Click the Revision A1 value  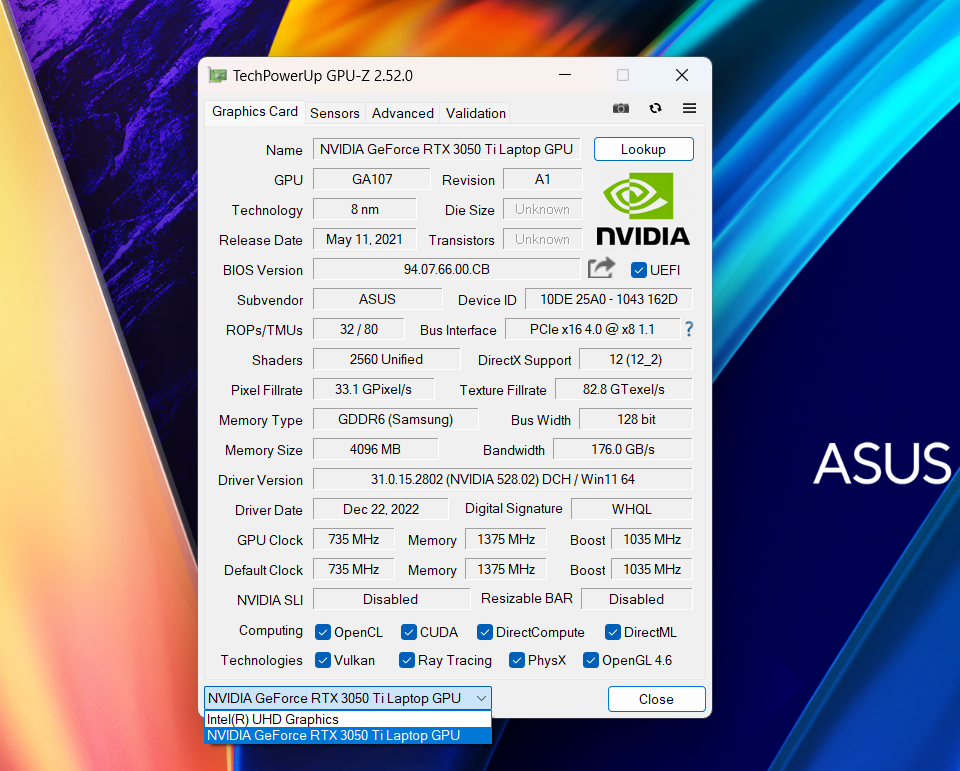[x=542, y=179]
